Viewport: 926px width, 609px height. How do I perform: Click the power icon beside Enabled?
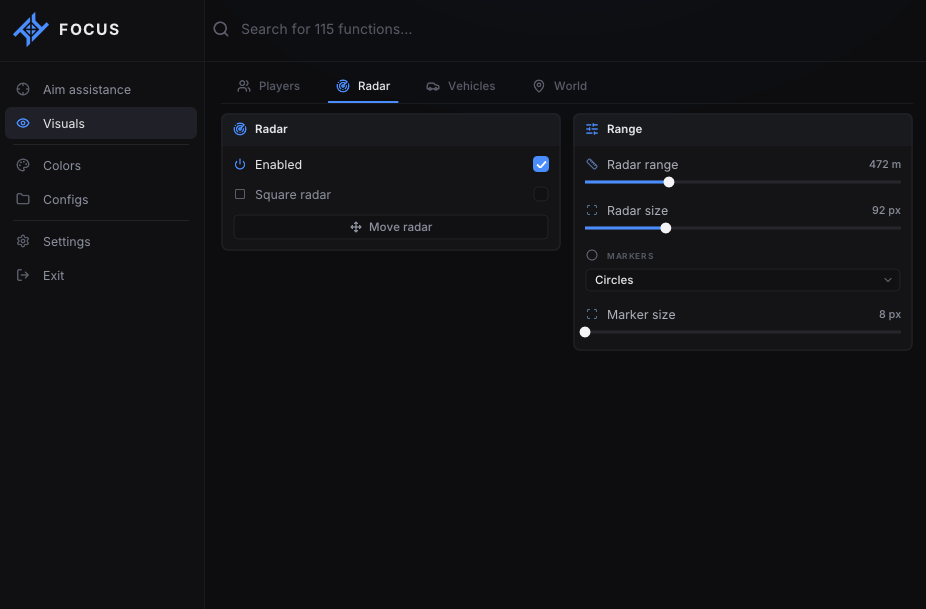[240, 164]
